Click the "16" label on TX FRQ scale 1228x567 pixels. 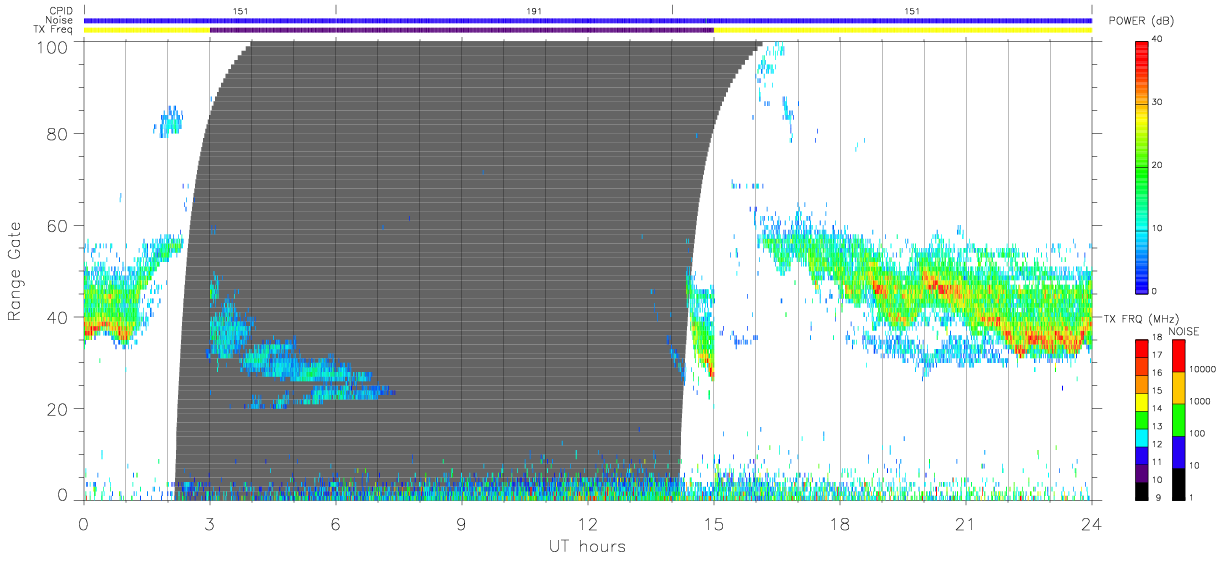pos(1157,373)
